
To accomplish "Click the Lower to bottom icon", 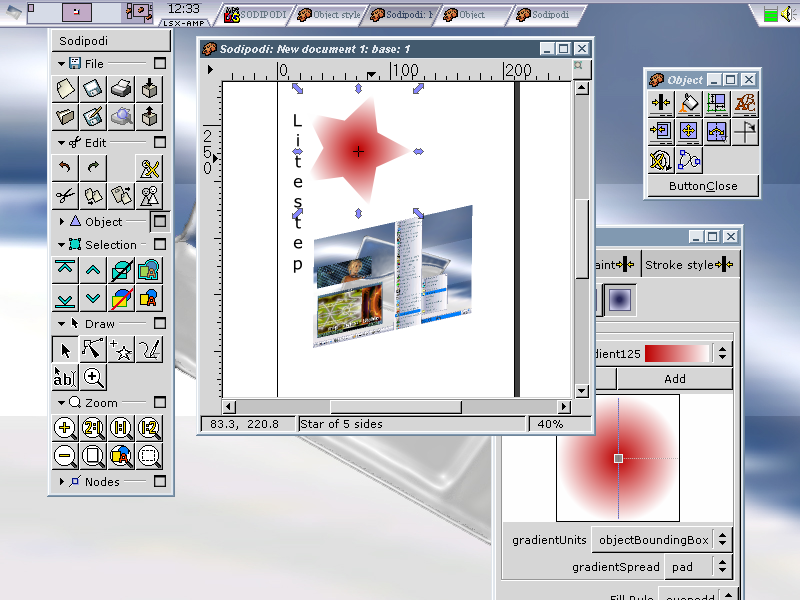I will coord(65,298).
